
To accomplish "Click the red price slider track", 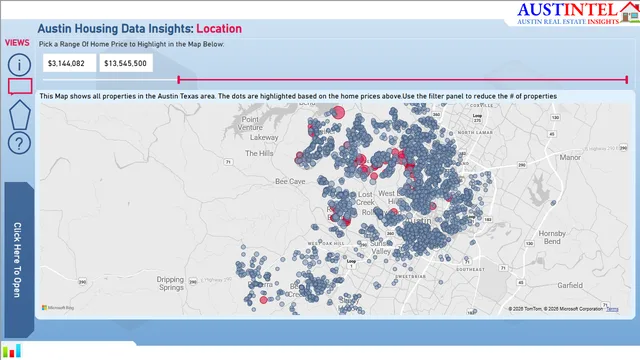I will tap(402, 80).
